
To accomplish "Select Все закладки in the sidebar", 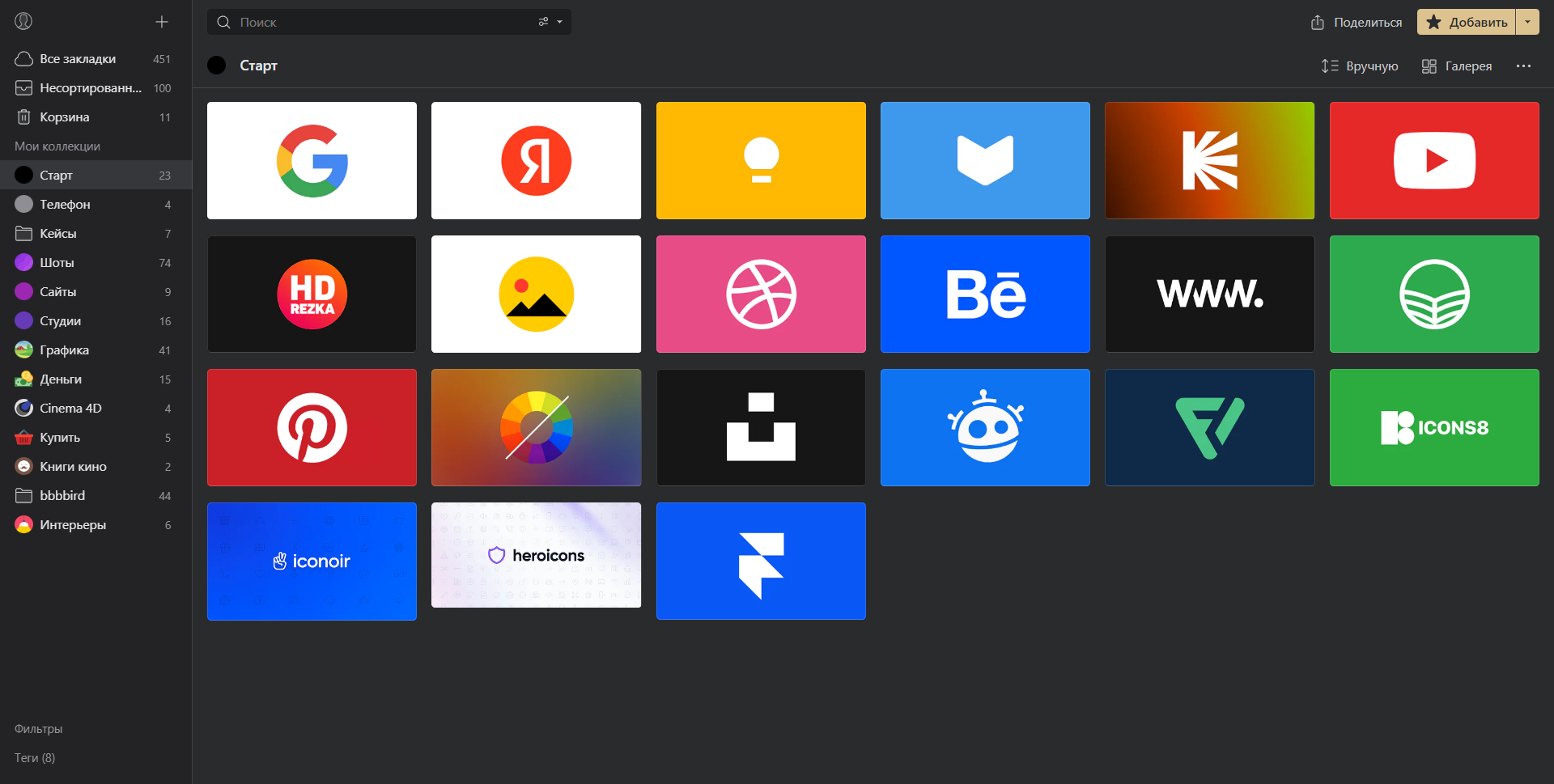I will coord(96,58).
